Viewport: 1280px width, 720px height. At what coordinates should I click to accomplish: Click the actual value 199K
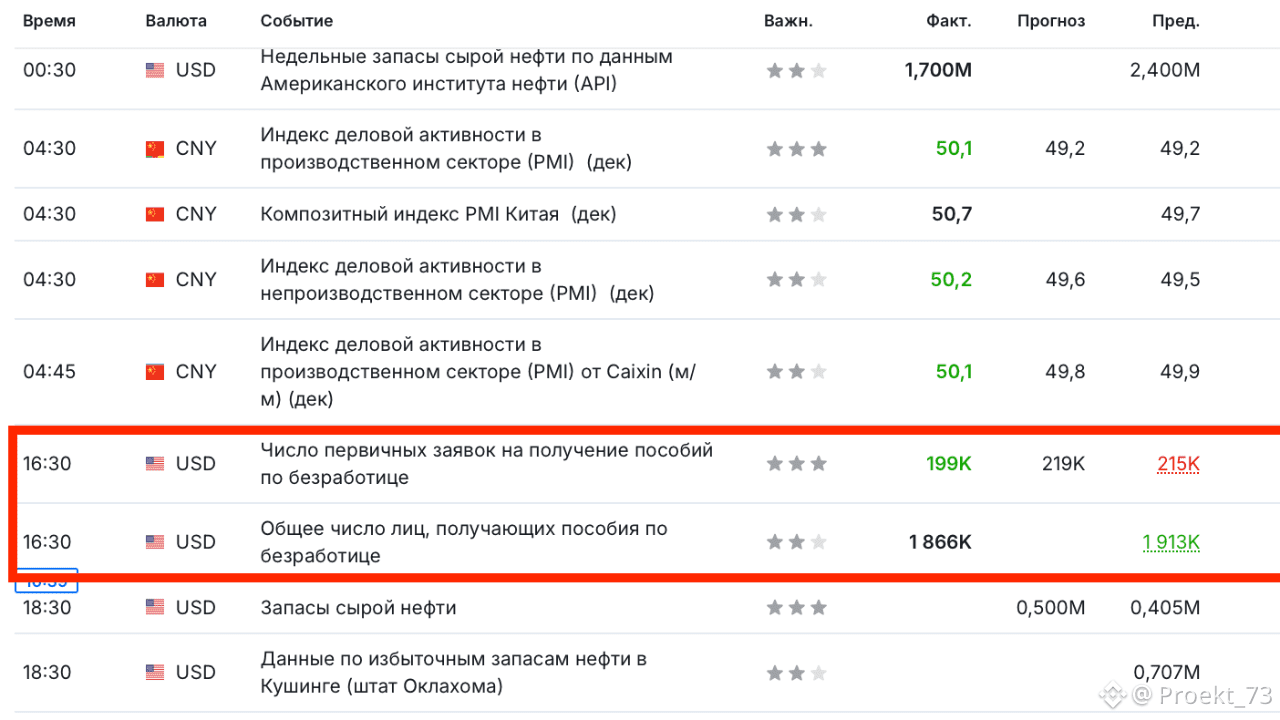(x=949, y=464)
